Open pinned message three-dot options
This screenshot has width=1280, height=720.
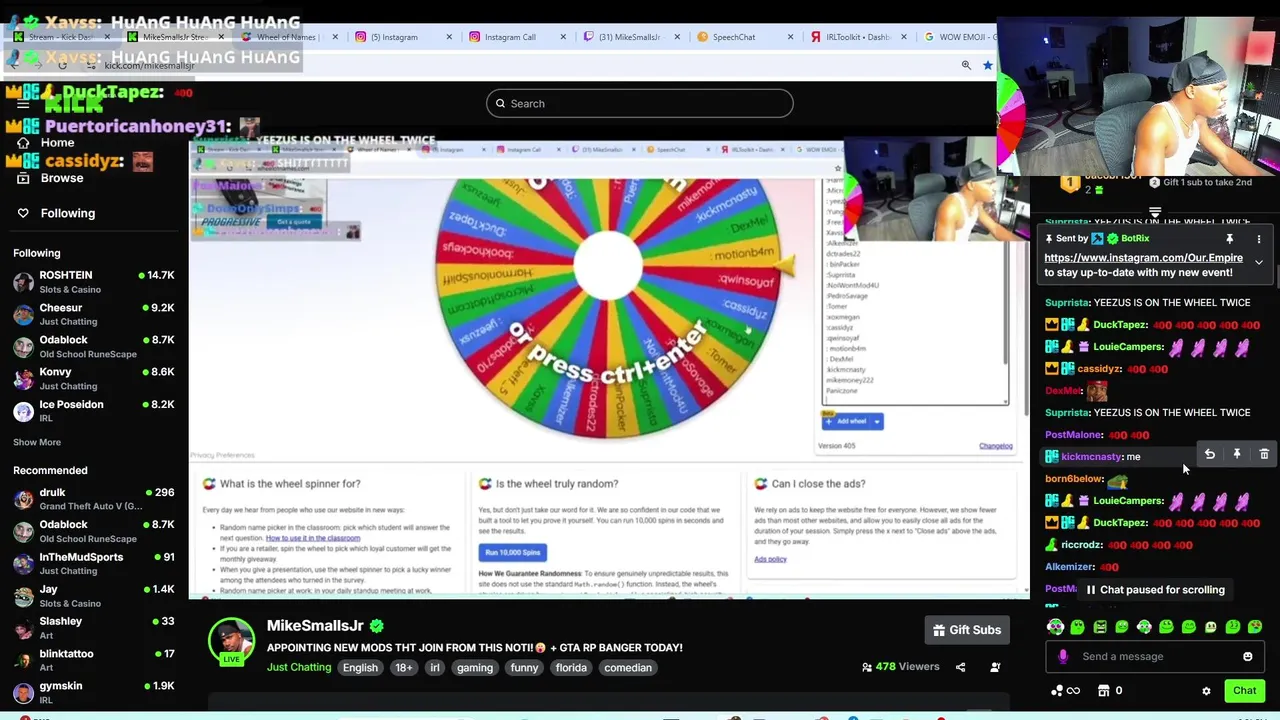click(1259, 239)
